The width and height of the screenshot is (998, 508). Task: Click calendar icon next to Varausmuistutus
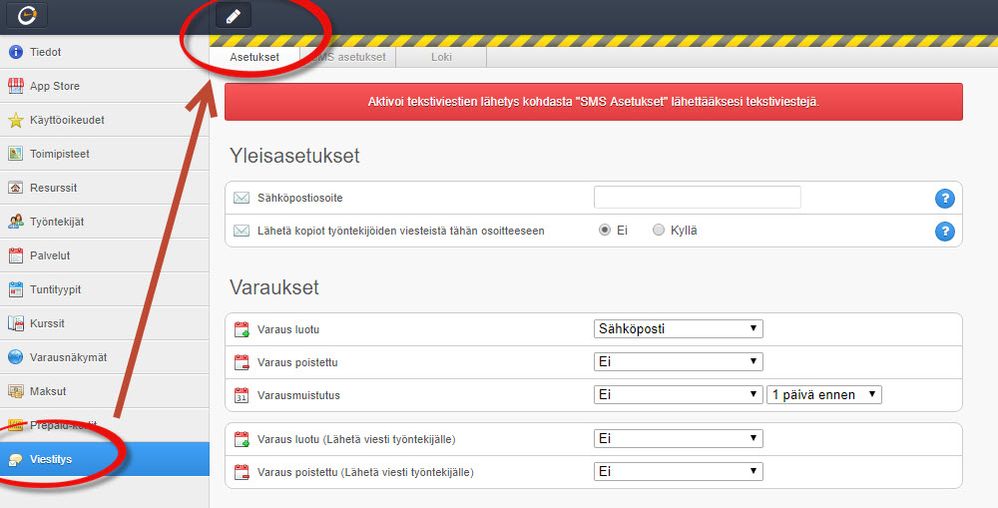(x=242, y=395)
